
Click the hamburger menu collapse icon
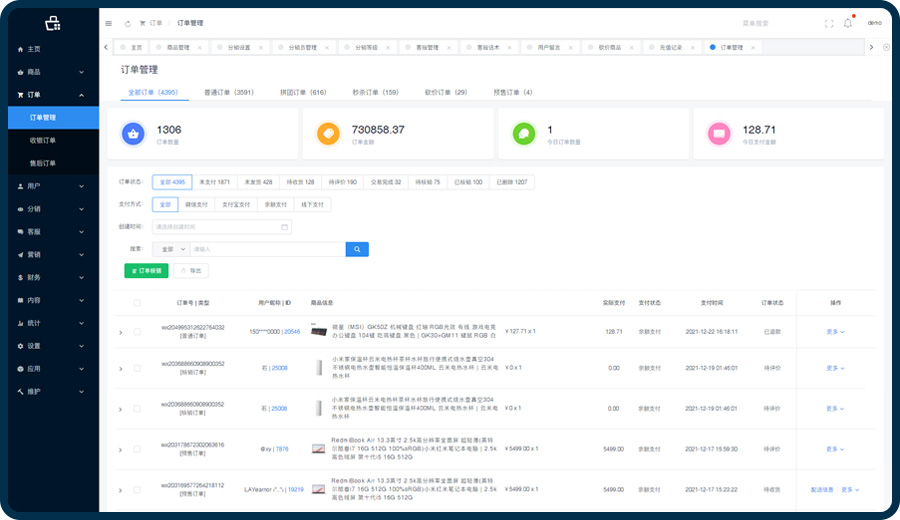click(x=109, y=23)
